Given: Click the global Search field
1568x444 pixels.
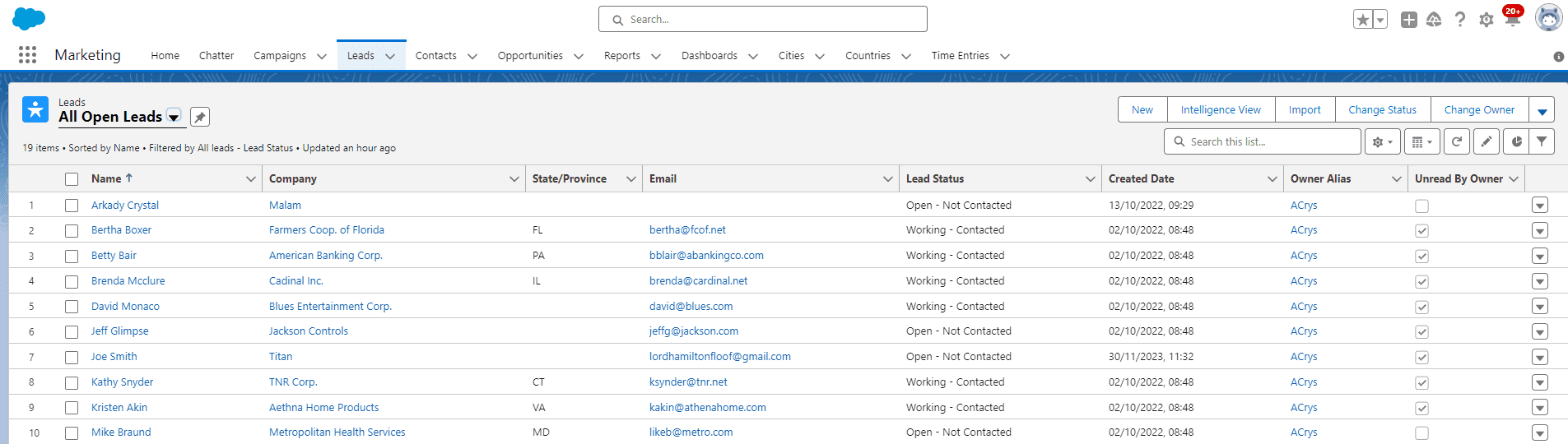Looking at the screenshot, I should pos(763,19).
